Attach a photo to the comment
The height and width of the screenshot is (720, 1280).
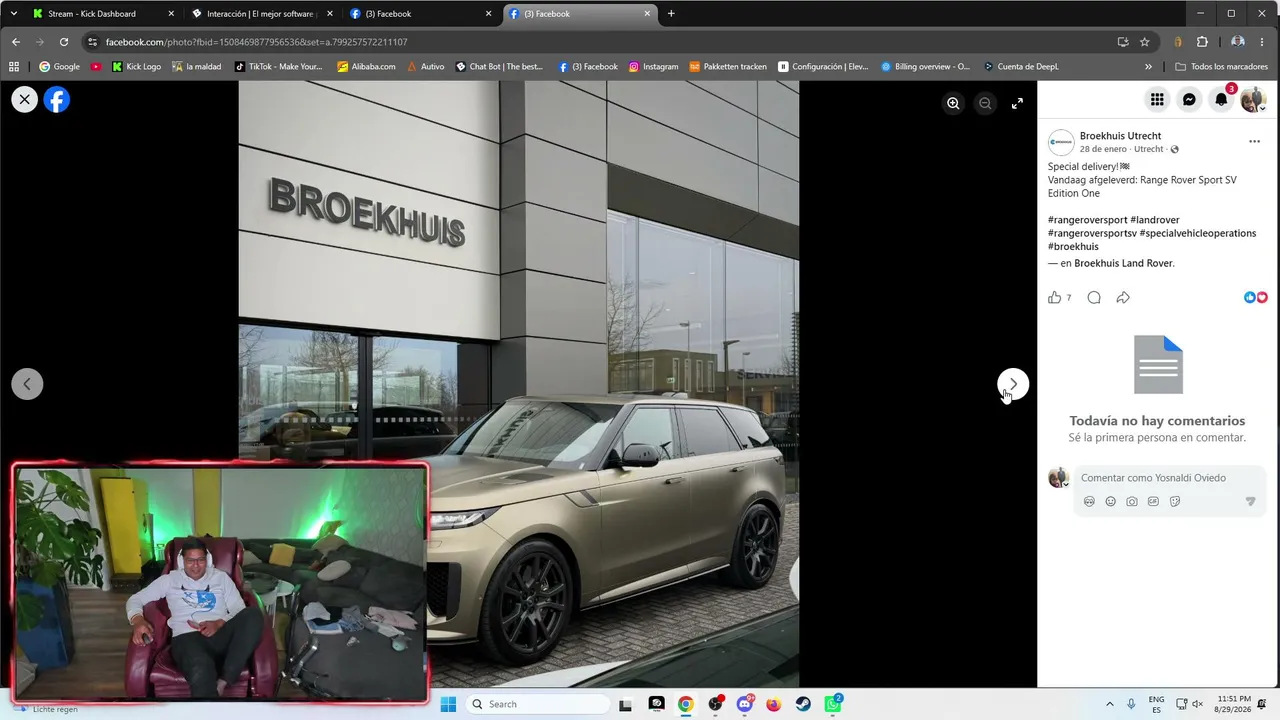[x=1132, y=501]
